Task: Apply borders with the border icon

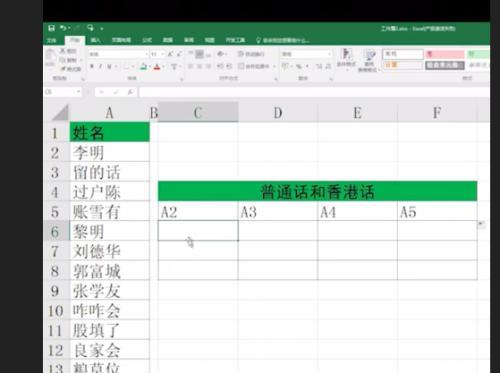Action: [126, 67]
